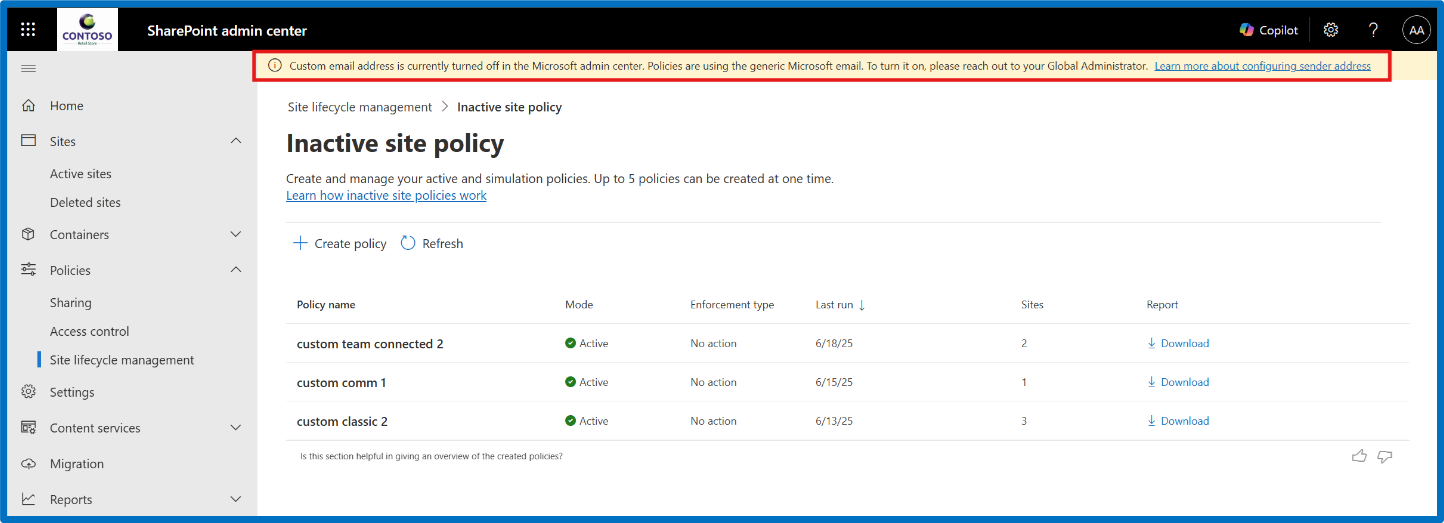This screenshot has width=1444, height=523.
Task: Open Deleted sites in the sidebar
Action: 85,202
